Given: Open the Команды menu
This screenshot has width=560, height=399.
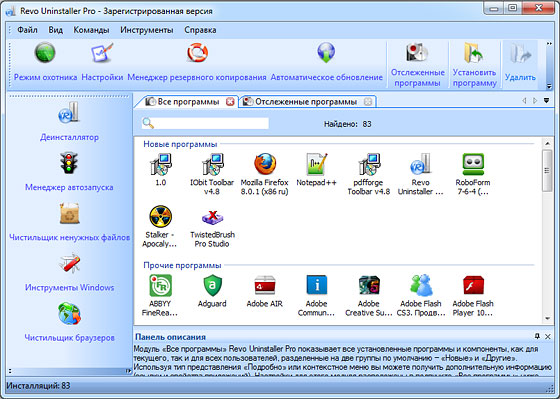Looking at the screenshot, I should [x=91, y=30].
